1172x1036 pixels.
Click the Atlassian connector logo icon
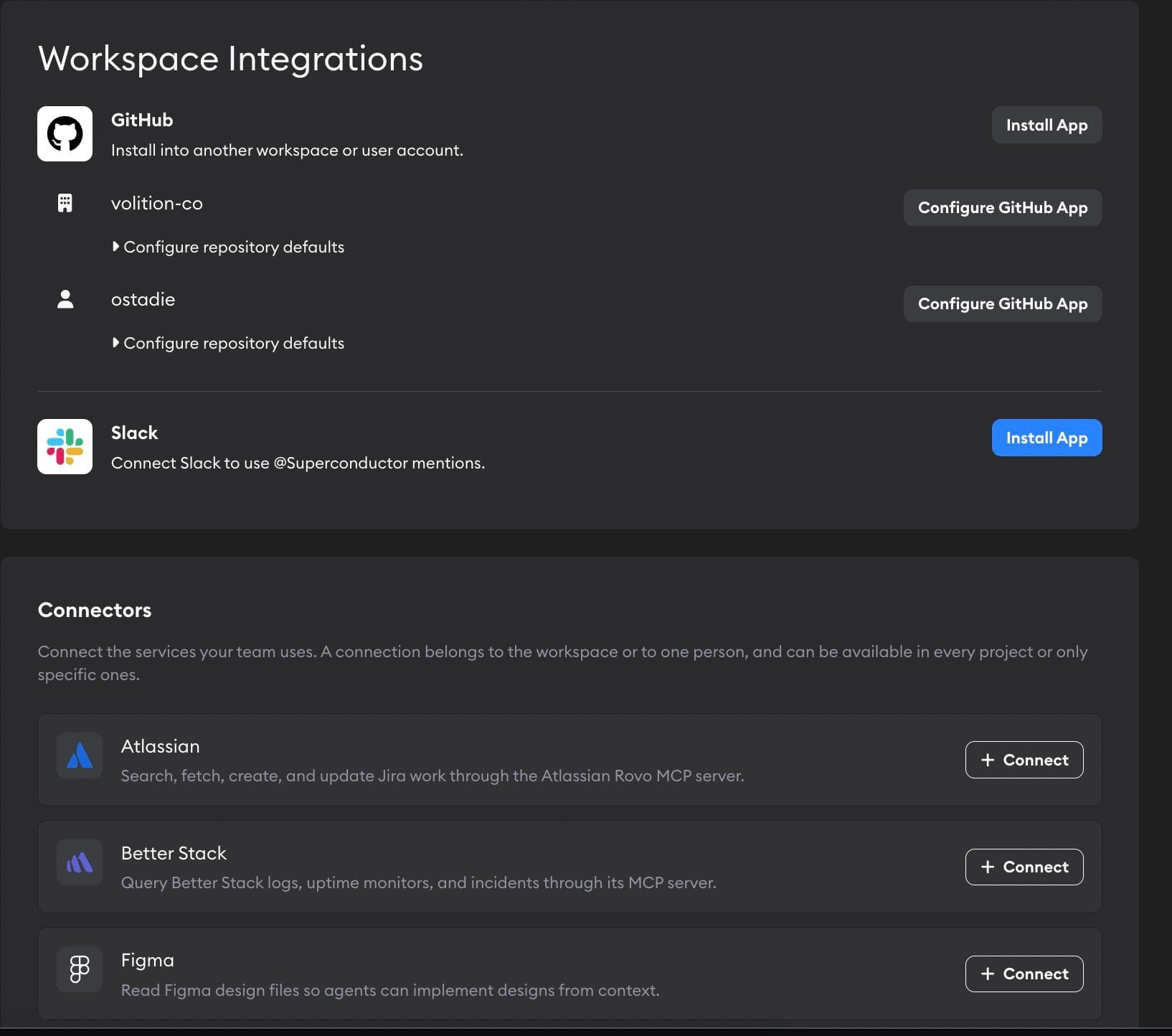pos(80,755)
